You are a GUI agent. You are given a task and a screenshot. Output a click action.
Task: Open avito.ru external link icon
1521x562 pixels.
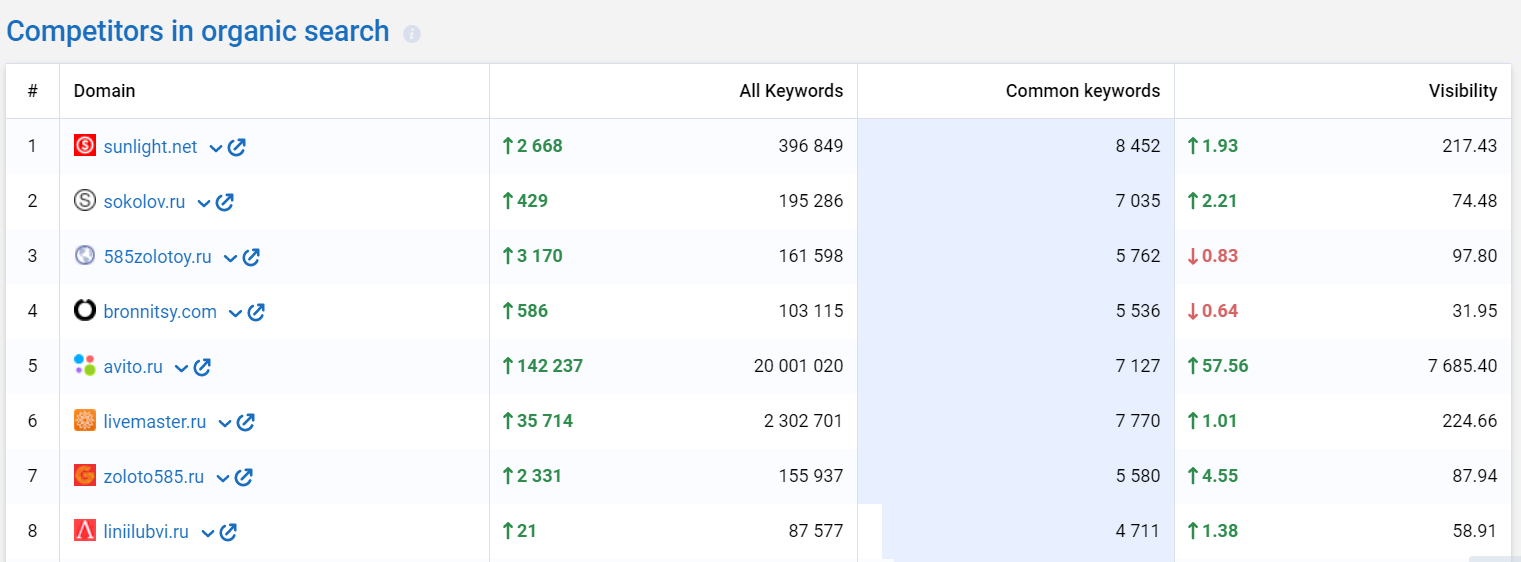[x=202, y=367]
